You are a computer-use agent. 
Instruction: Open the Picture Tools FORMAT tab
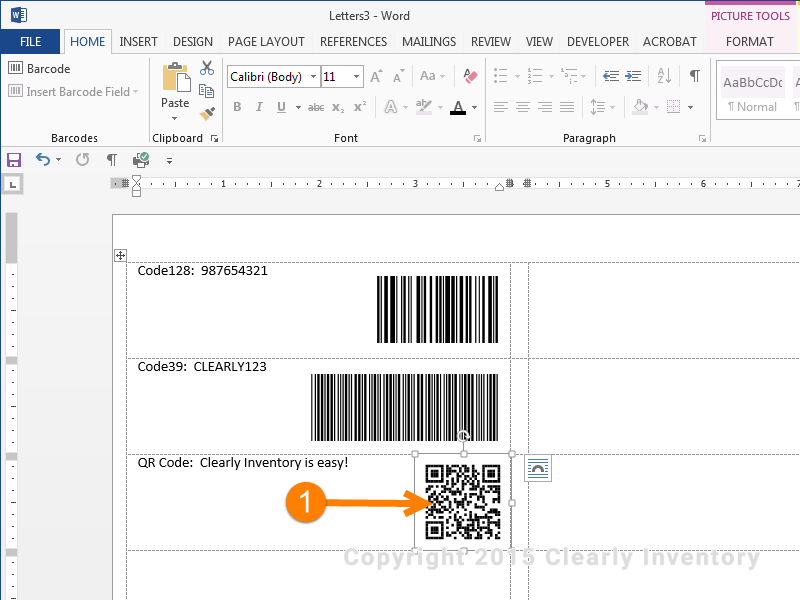749,41
